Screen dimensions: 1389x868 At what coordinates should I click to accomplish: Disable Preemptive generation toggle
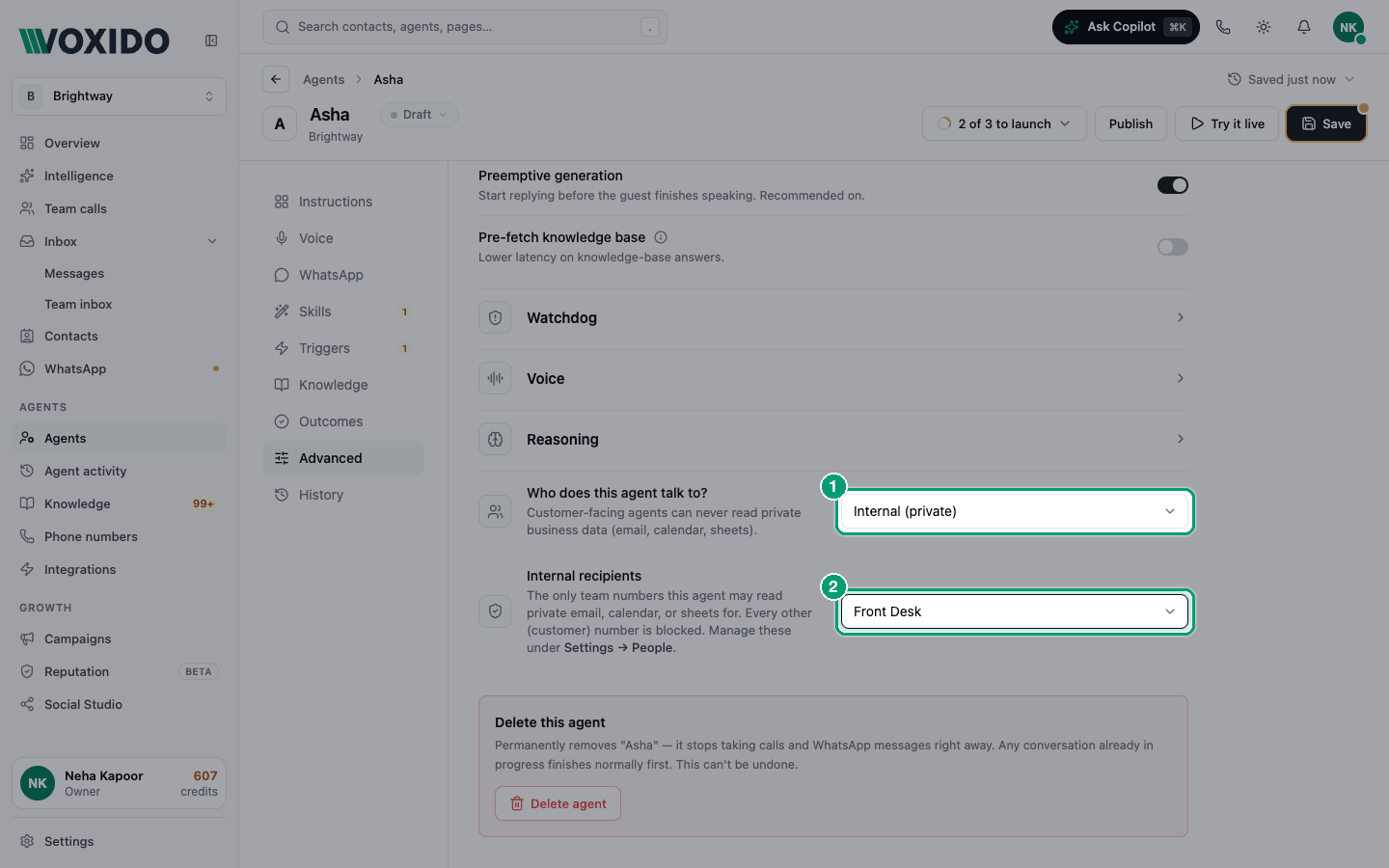pyautogui.click(x=1173, y=185)
